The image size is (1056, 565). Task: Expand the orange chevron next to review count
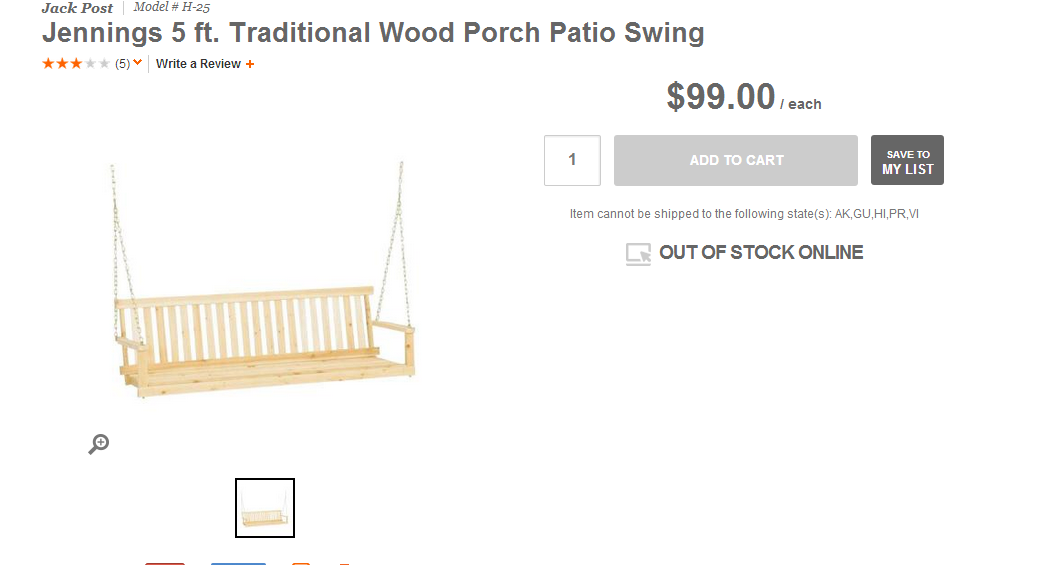tap(138, 63)
